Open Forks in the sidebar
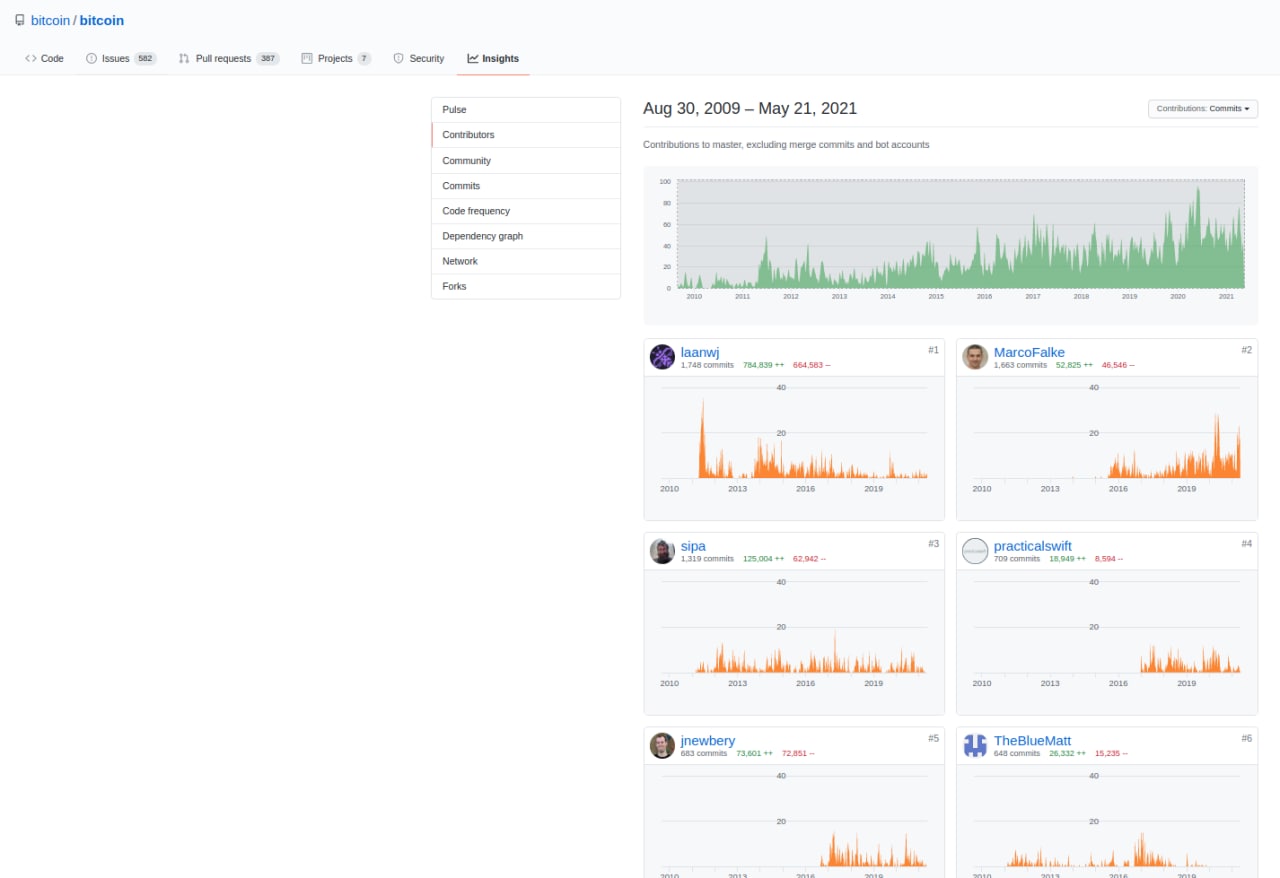This screenshot has width=1280, height=878. pos(526,286)
